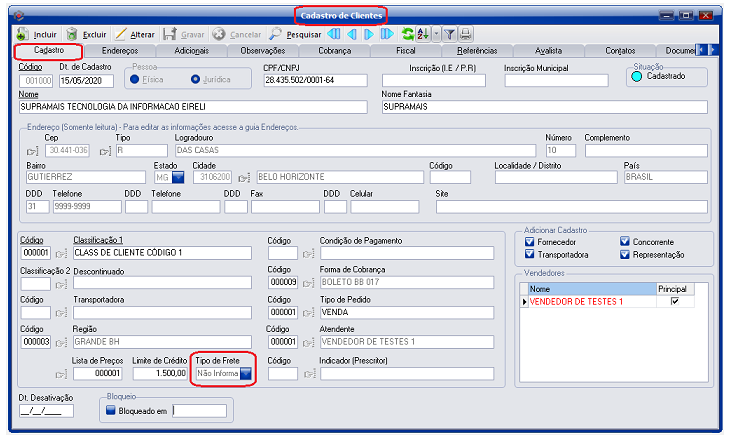The image size is (732, 440).
Task: Click the printer icon in toolbar
Action: 465,34
